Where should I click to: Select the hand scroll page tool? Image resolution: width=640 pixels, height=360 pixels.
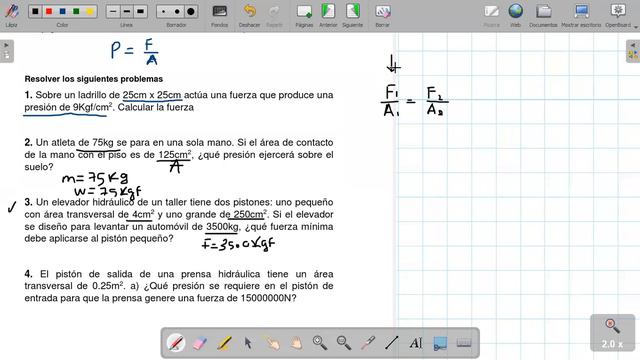pyautogui.click(x=296, y=343)
